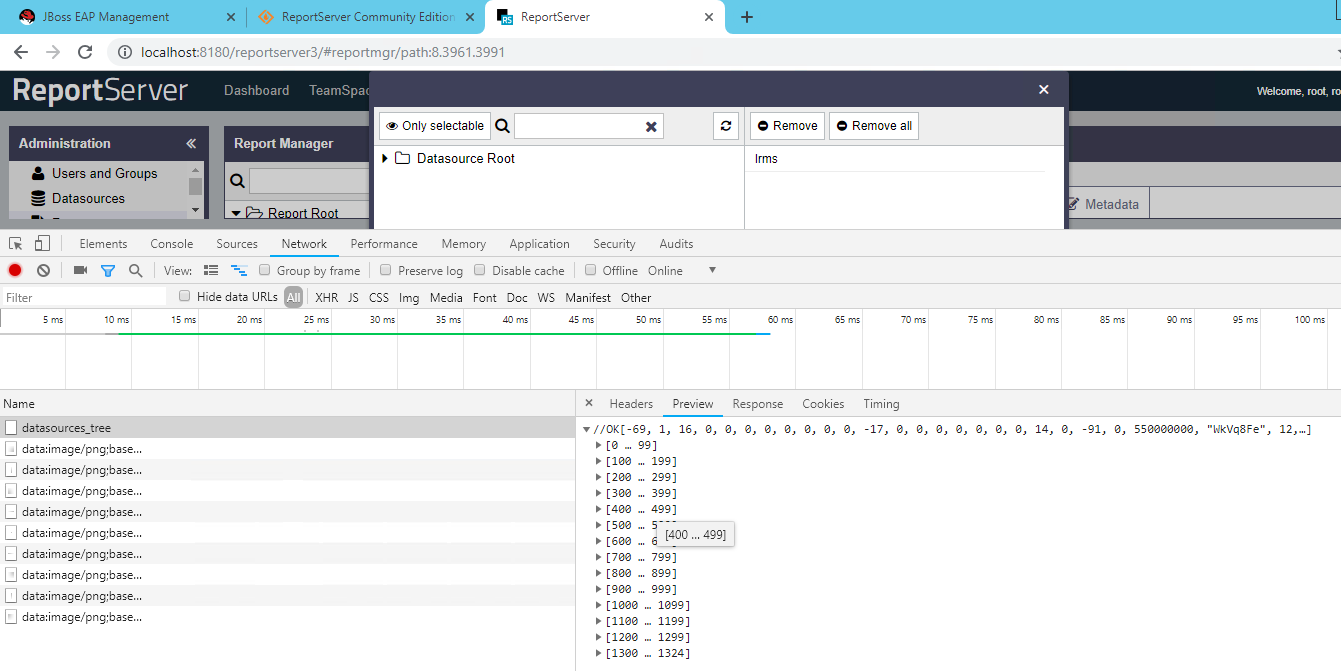Screen dimensions: 1341x671
Task: Expand the [100 … 199] array range
Action: point(598,461)
